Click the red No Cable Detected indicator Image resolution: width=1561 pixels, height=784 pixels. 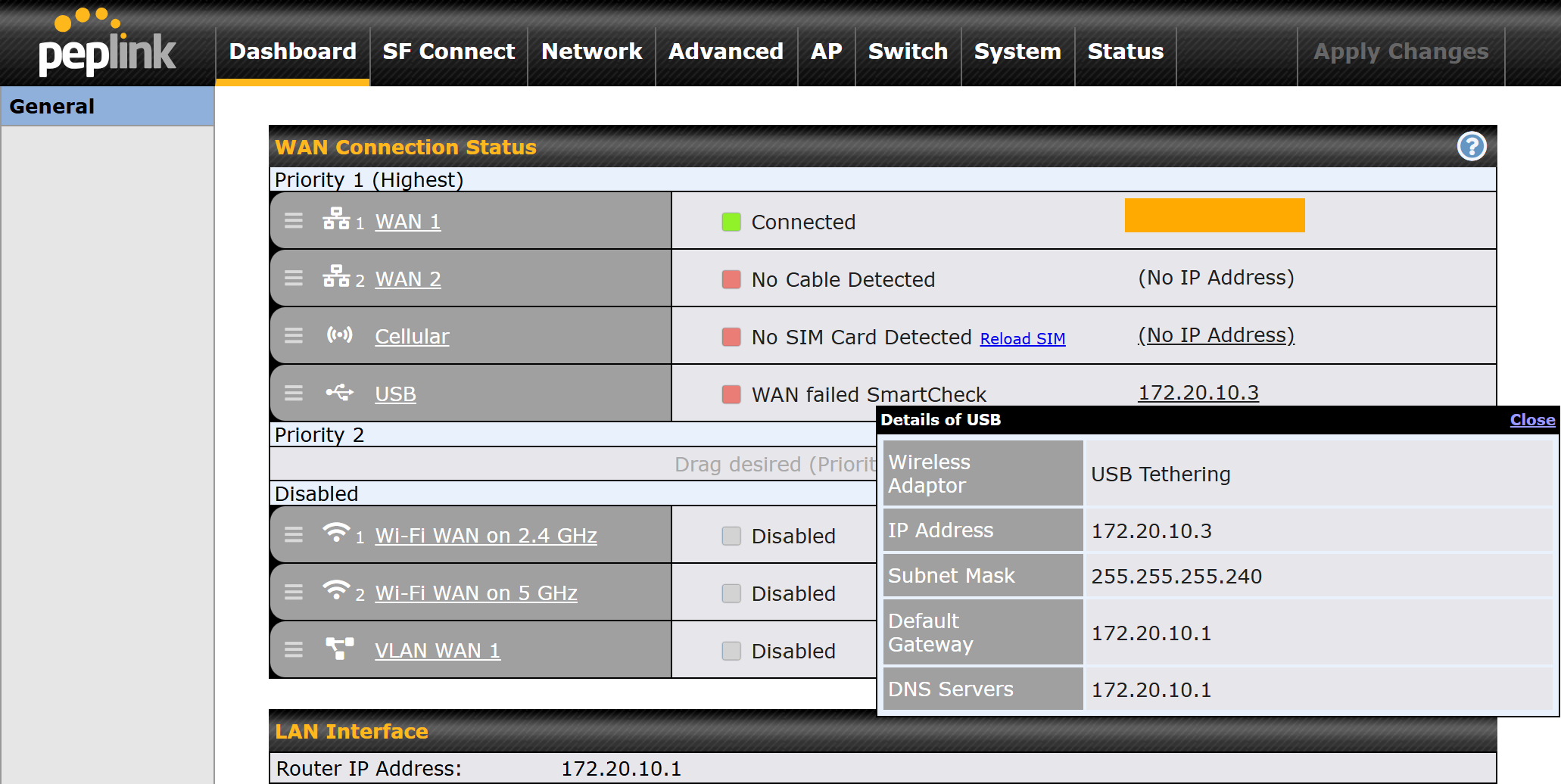coord(731,279)
